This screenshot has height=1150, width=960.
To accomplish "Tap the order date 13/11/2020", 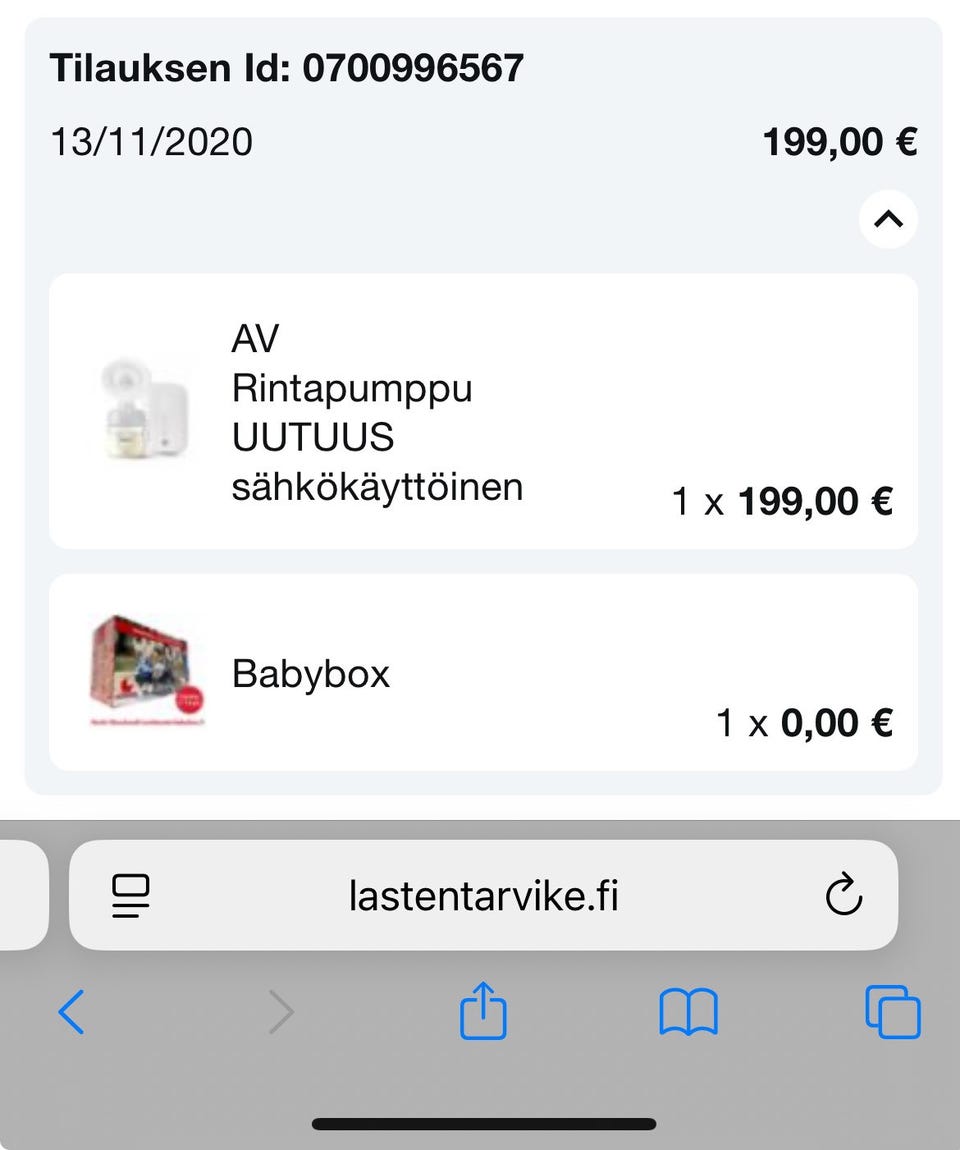I will pos(151,141).
